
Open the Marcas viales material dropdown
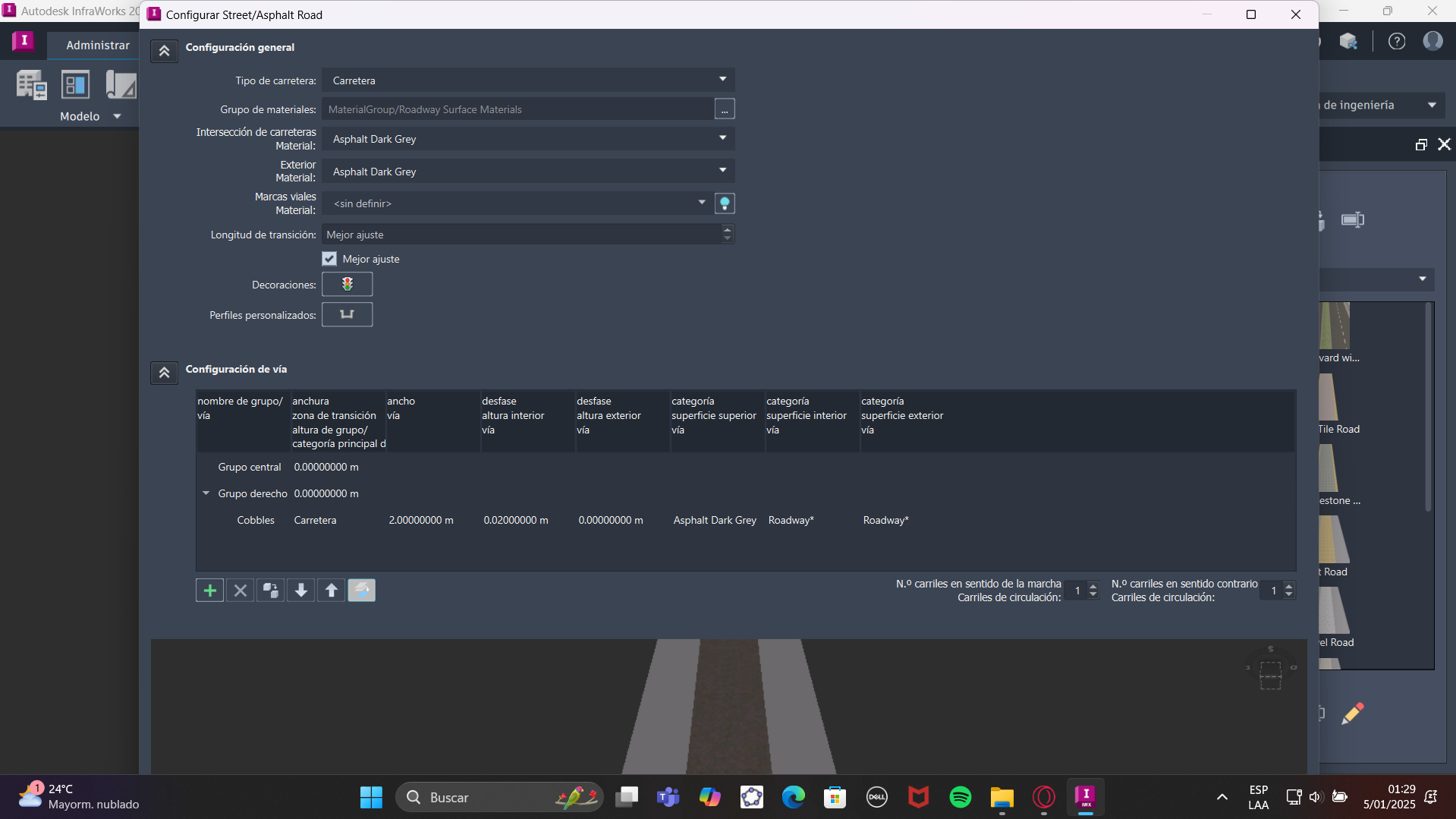point(517,203)
